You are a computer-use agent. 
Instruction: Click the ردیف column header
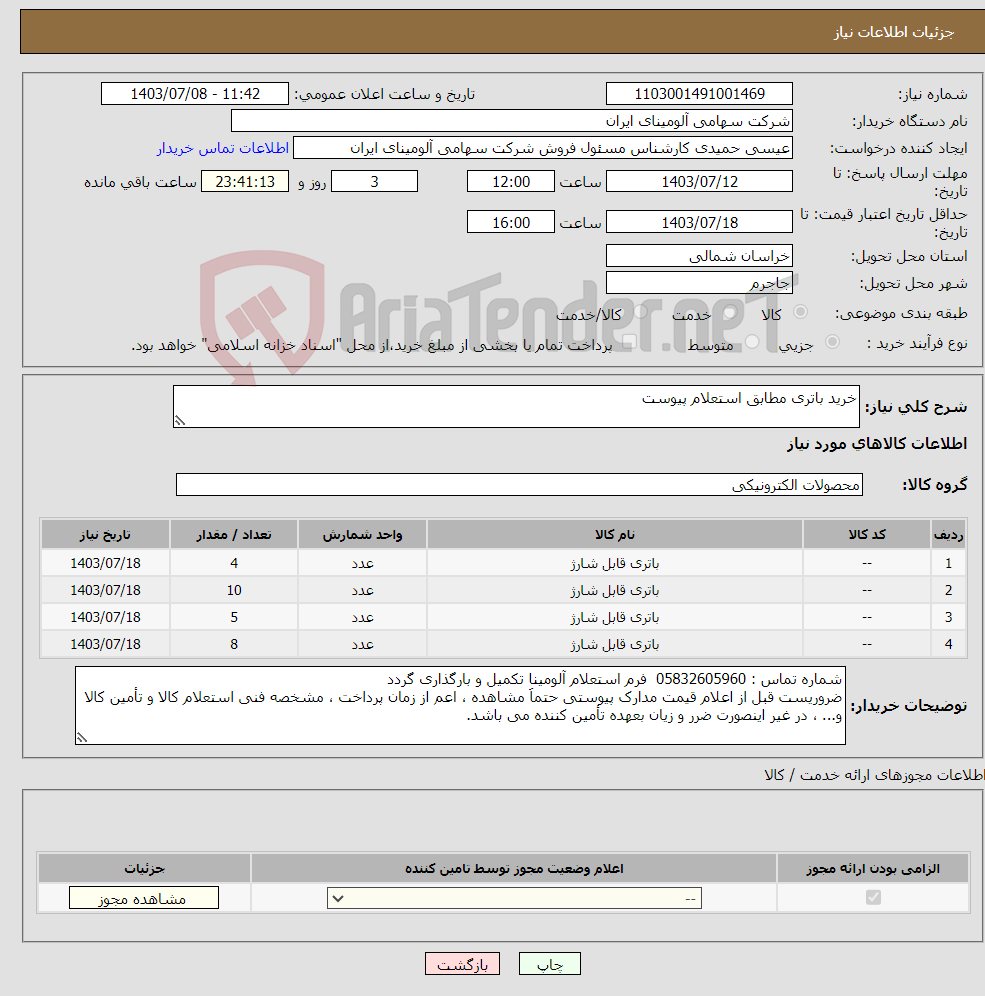point(948,534)
